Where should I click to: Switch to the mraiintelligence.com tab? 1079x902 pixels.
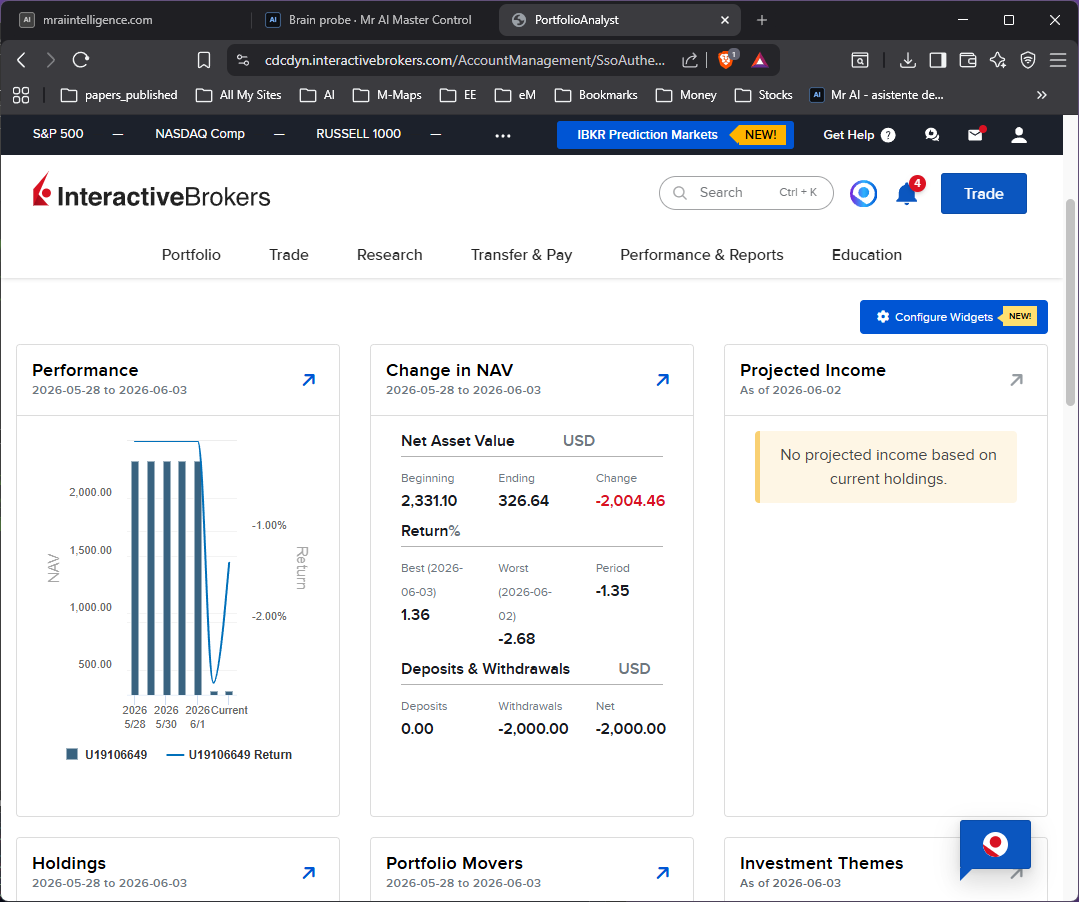pos(131,20)
